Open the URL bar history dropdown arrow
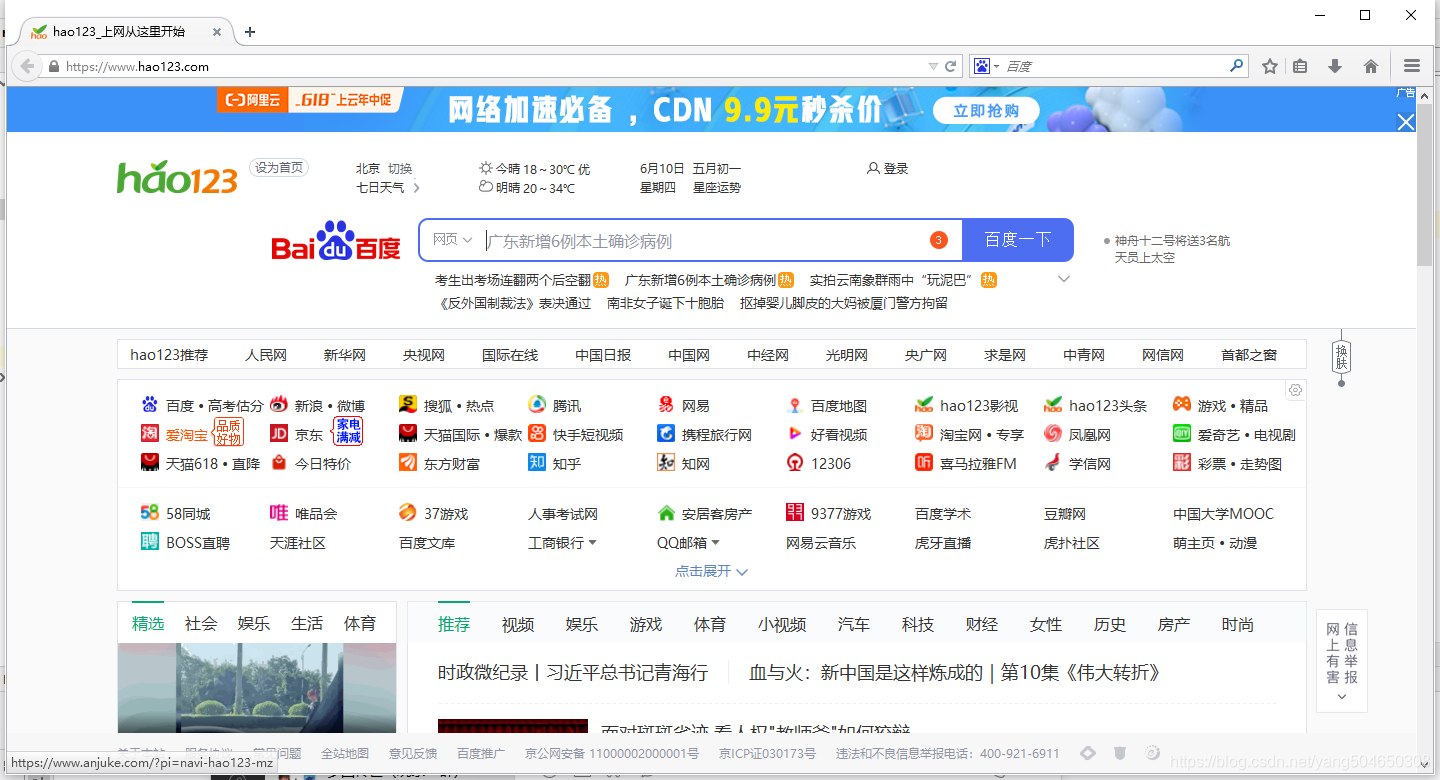Screen dimensions: 1440x780 (x=933, y=67)
